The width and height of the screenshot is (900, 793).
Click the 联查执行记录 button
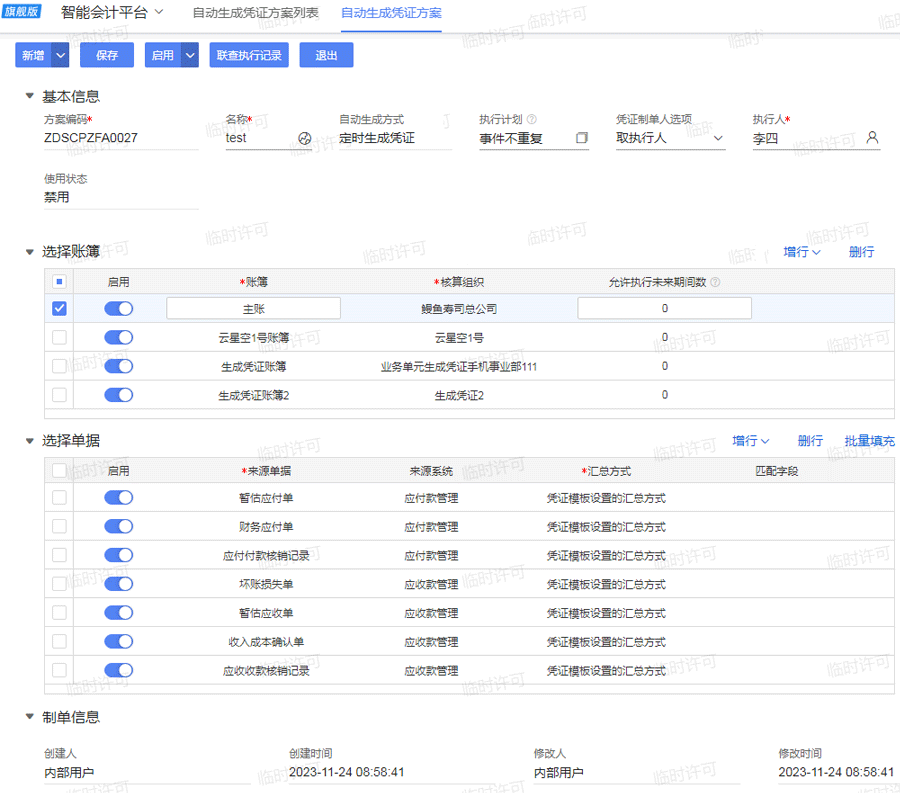(248, 55)
